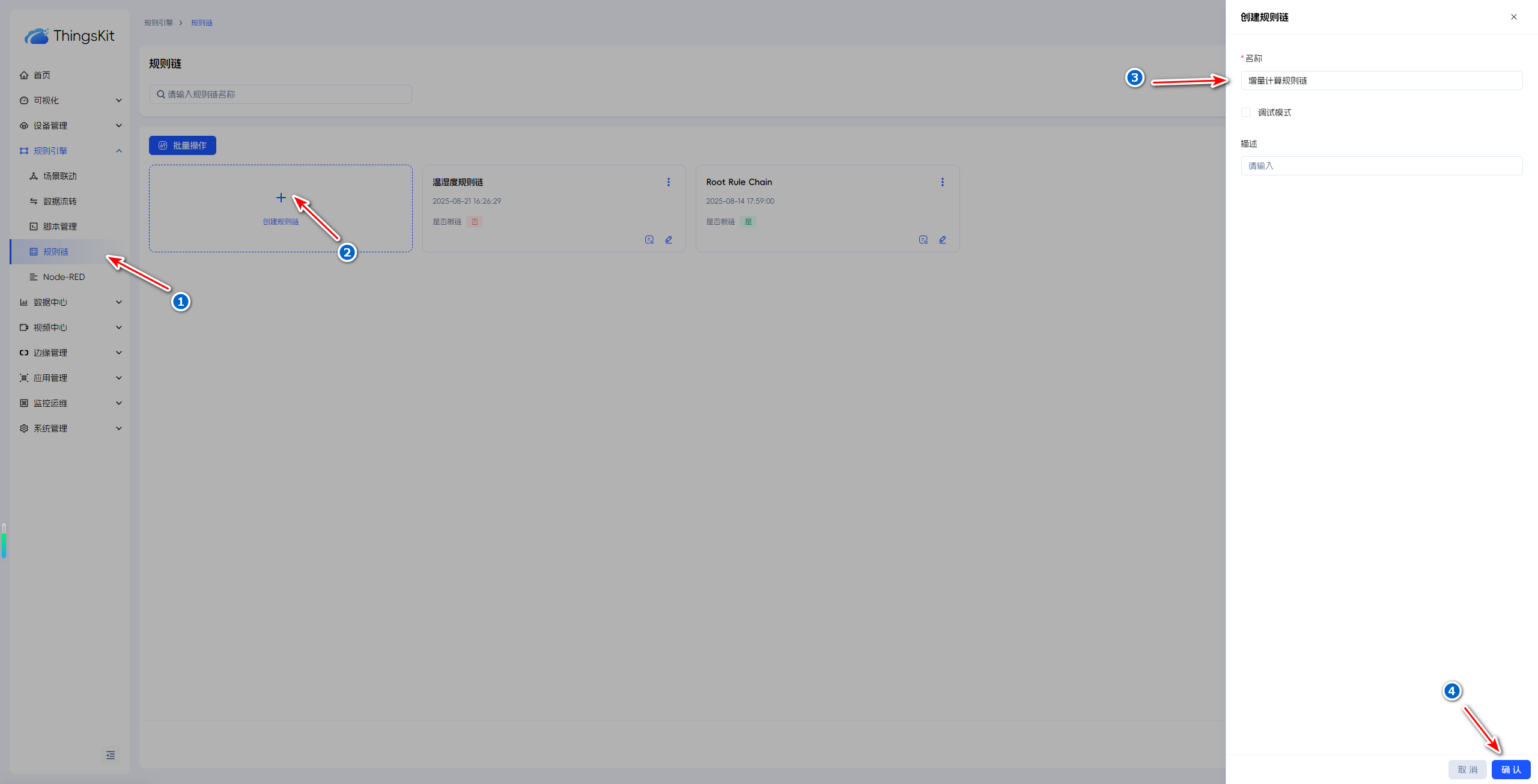Click the ThingsKit logo
This screenshot has width=1538, height=784.
click(x=70, y=36)
